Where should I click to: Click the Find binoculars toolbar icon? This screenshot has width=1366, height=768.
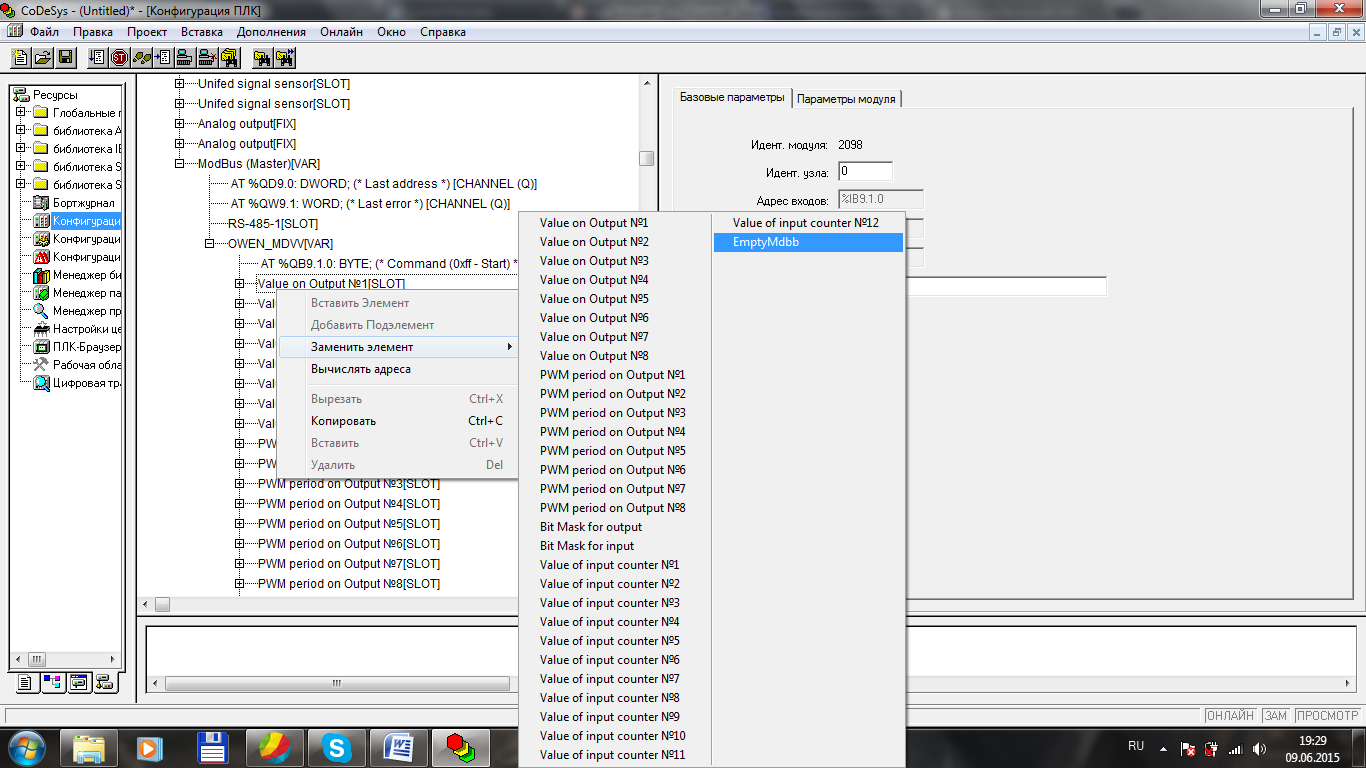[x=263, y=57]
